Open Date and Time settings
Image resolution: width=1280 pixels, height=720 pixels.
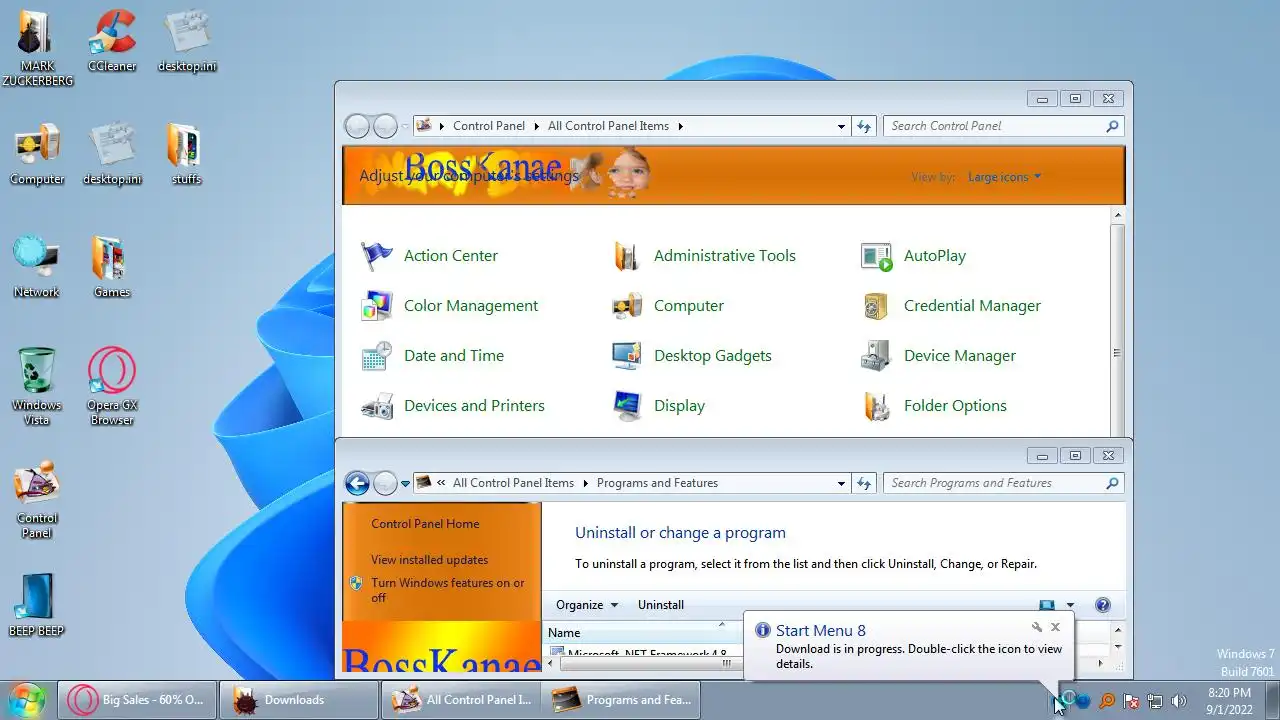432,356
